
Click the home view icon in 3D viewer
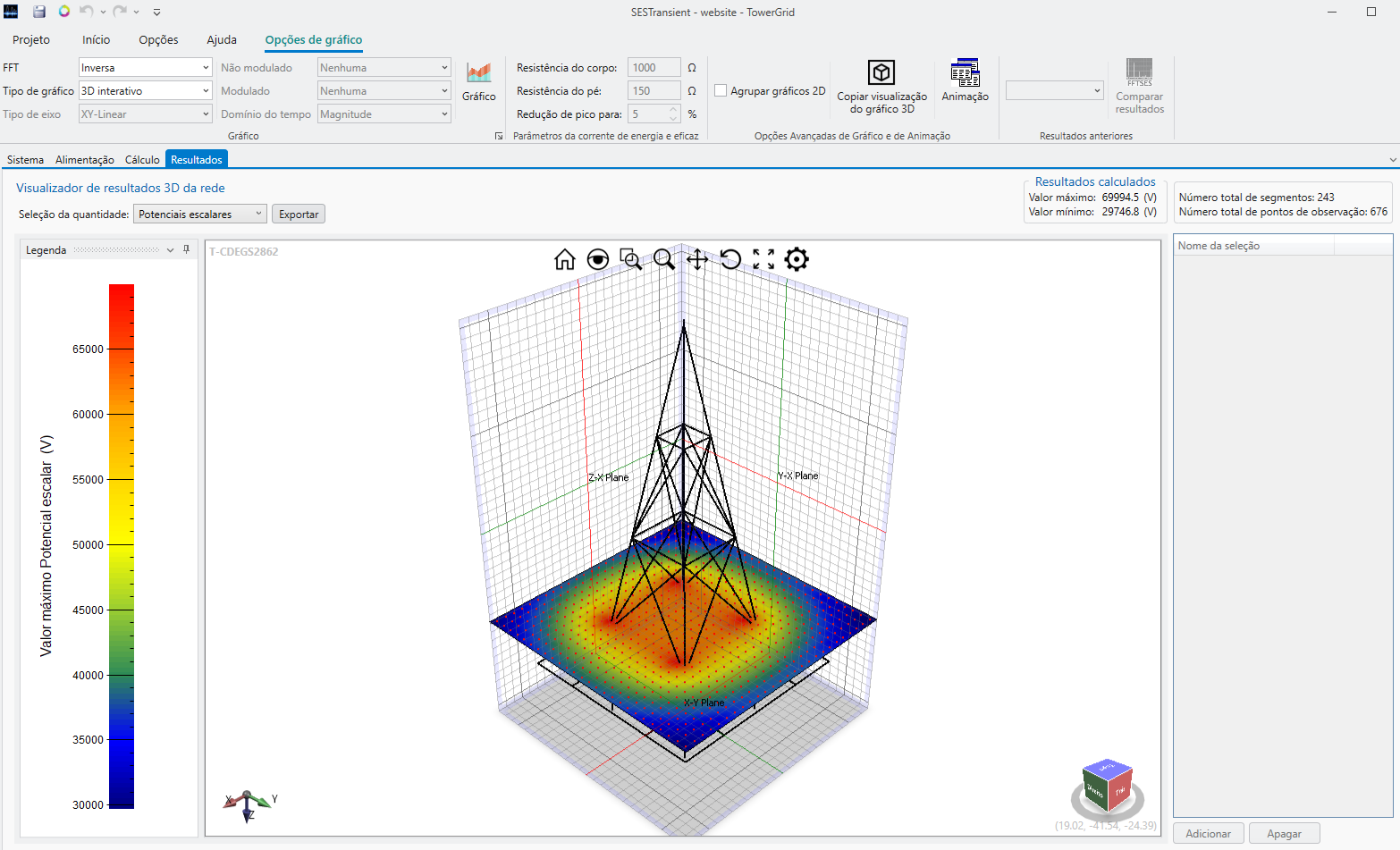[x=564, y=259]
